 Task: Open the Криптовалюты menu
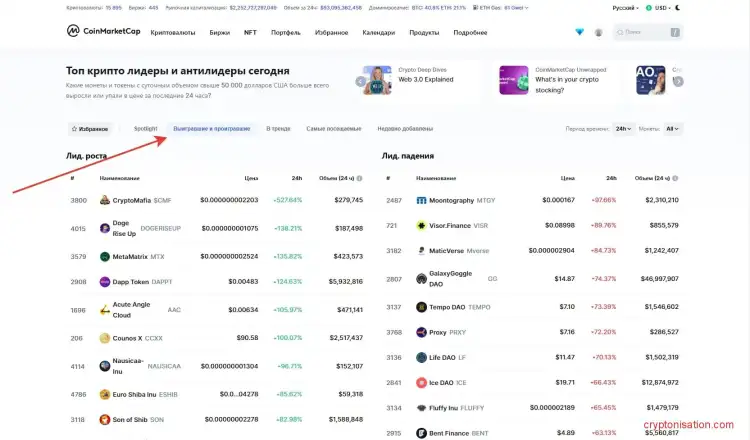coord(173,33)
